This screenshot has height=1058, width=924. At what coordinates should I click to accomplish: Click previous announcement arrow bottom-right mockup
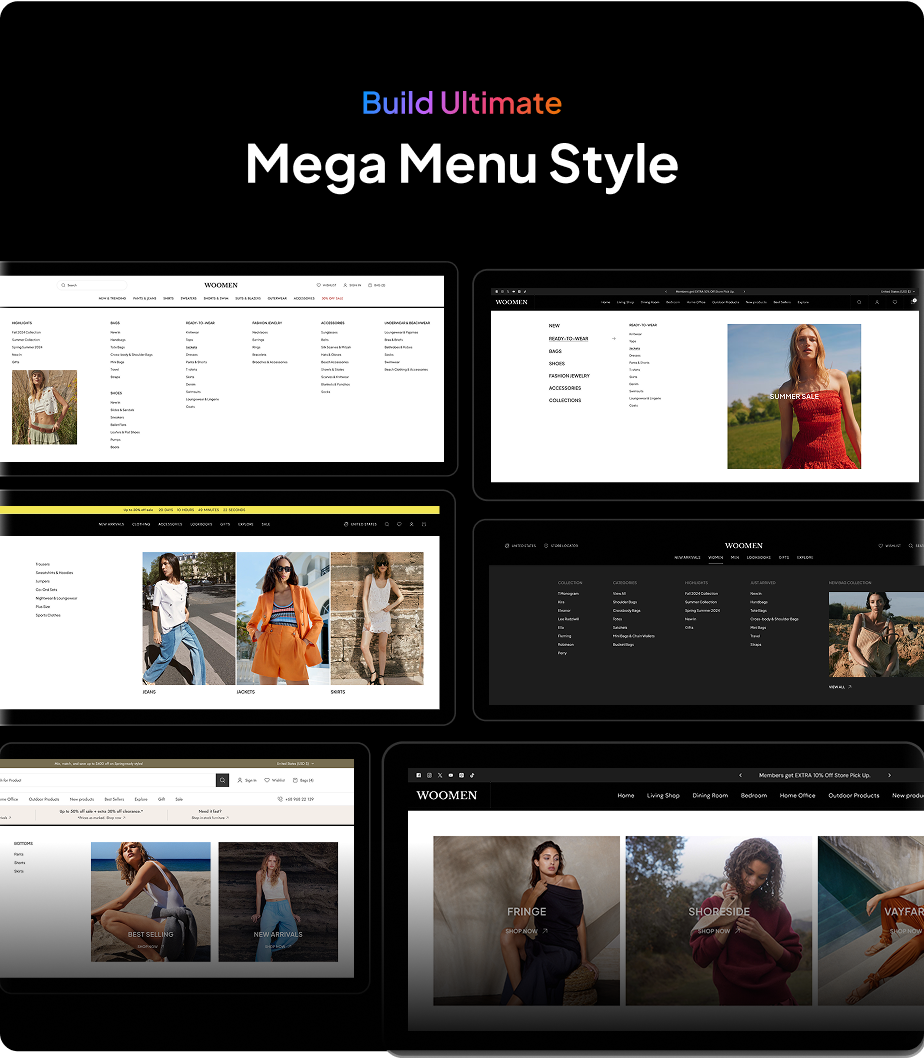[740, 775]
